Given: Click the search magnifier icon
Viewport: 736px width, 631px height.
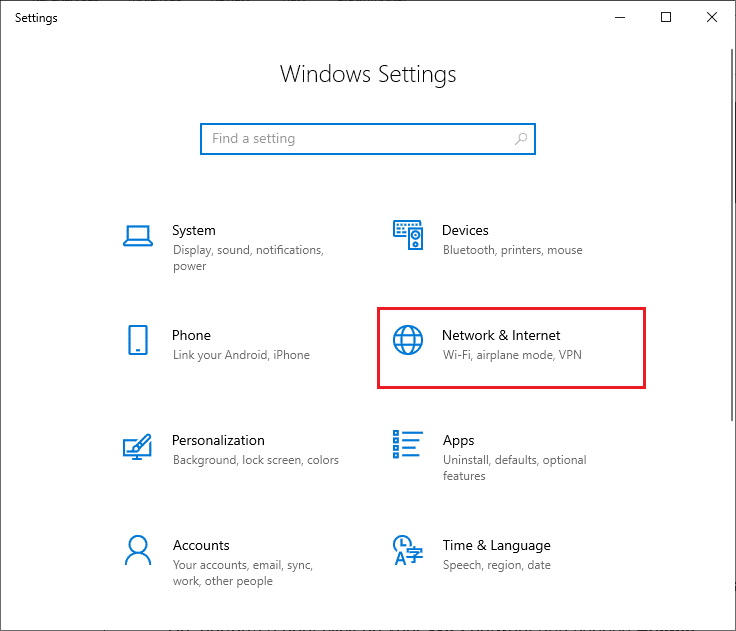Looking at the screenshot, I should pos(520,139).
